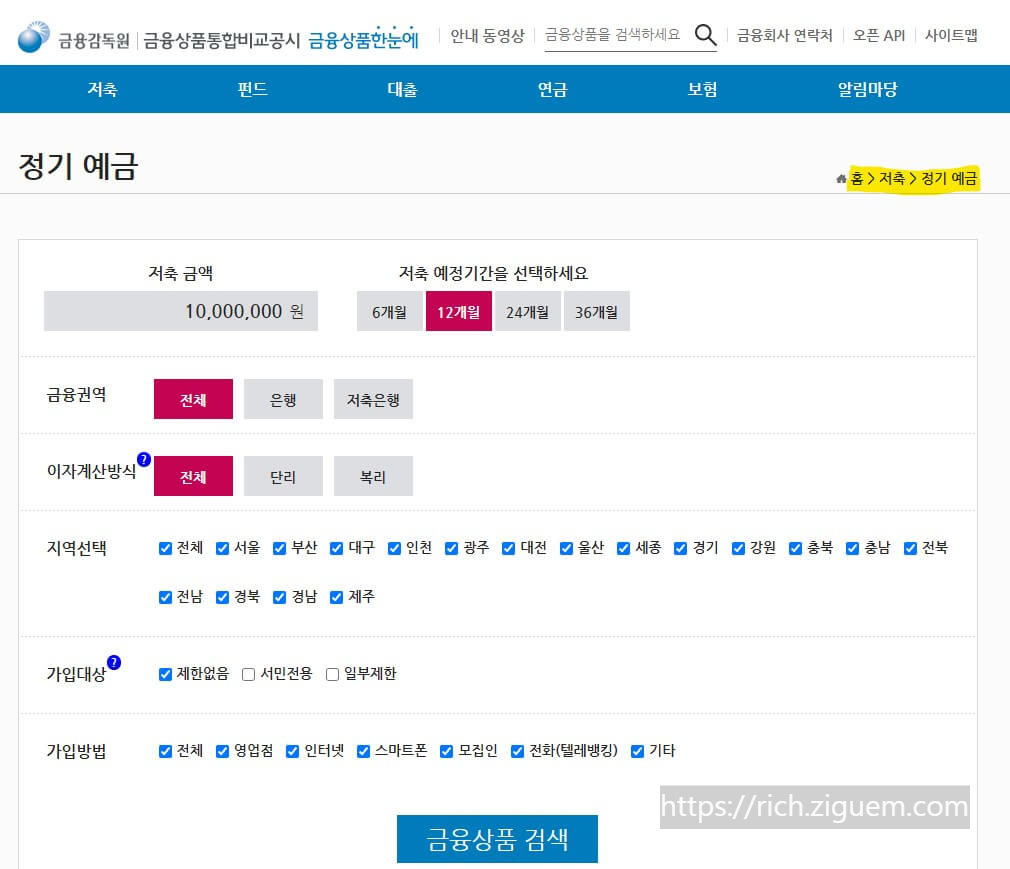Select 은행 in the 금융권역 filter
Image resolution: width=1010 pixels, height=869 pixels.
click(283, 398)
